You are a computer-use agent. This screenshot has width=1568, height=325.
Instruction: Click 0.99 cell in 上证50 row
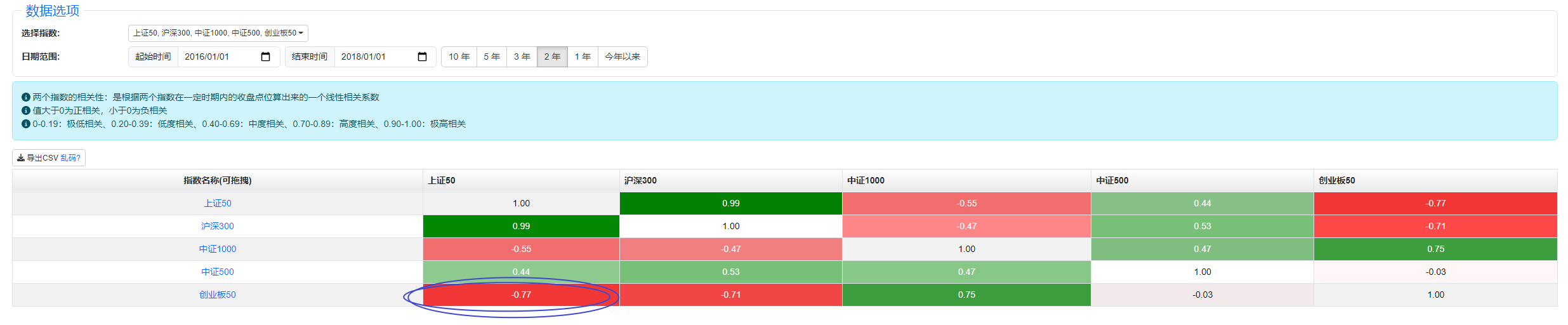[730, 203]
